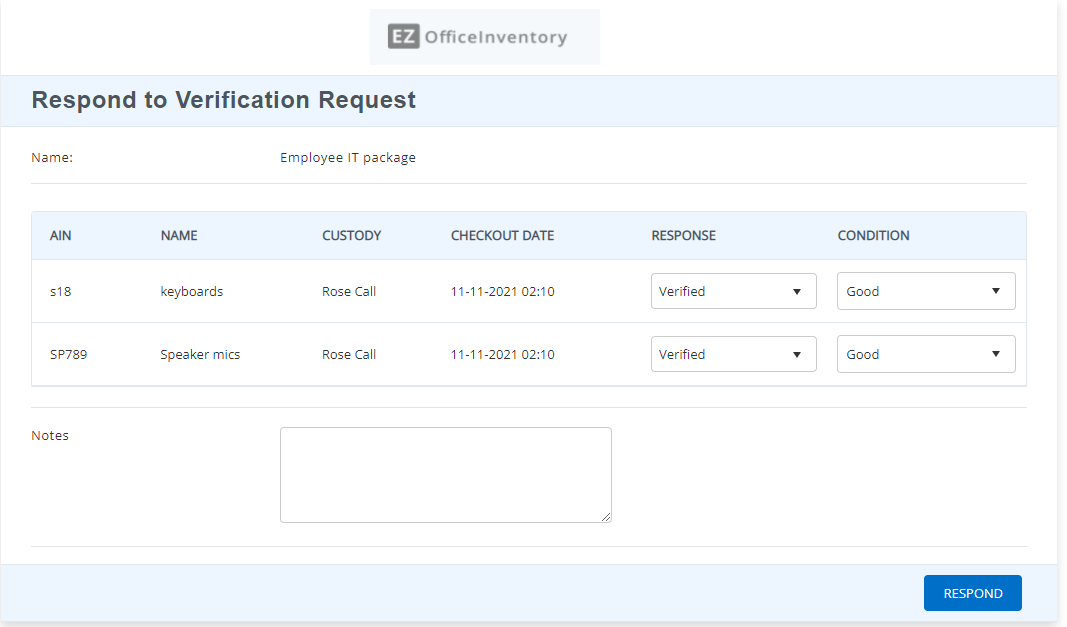Open the Response dropdown for keyboards
1067x627 pixels.
pyautogui.click(x=733, y=291)
